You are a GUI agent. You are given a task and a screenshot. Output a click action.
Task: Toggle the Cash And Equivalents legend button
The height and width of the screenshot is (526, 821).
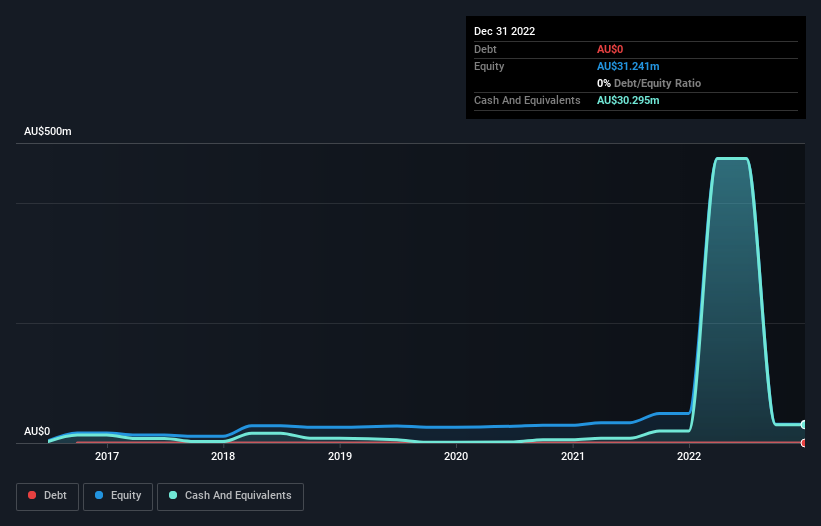coord(230,496)
